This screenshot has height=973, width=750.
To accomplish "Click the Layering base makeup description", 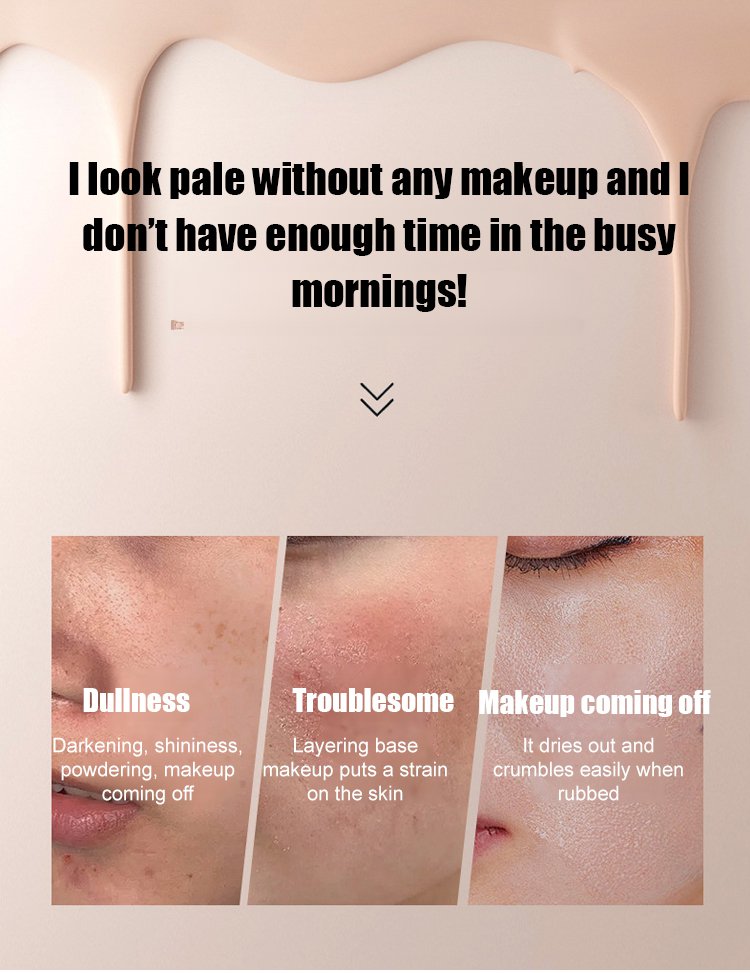I will [x=355, y=769].
